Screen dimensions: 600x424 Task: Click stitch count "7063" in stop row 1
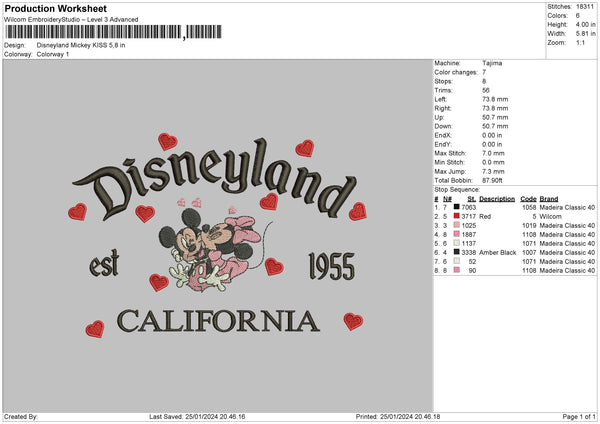pyautogui.click(x=469, y=207)
